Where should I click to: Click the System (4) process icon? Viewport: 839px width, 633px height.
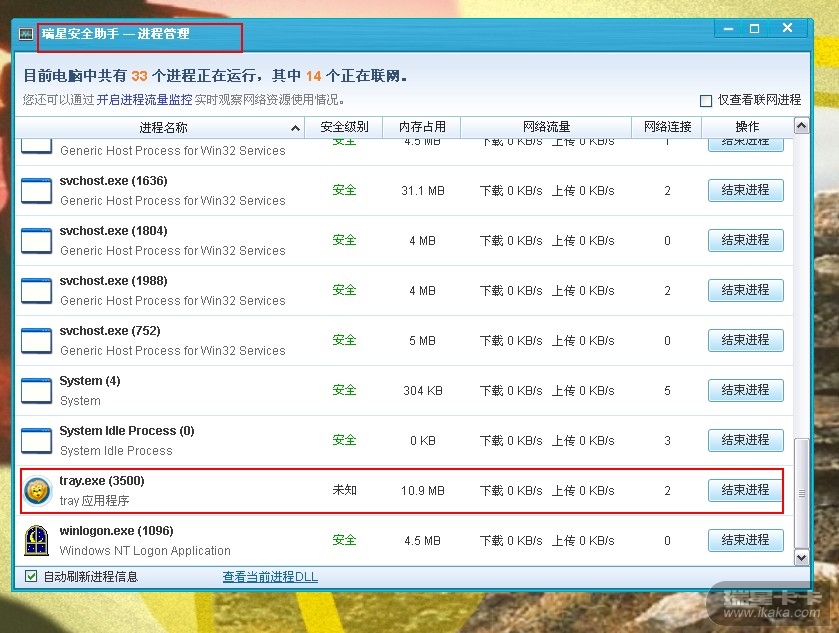point(36,391)
